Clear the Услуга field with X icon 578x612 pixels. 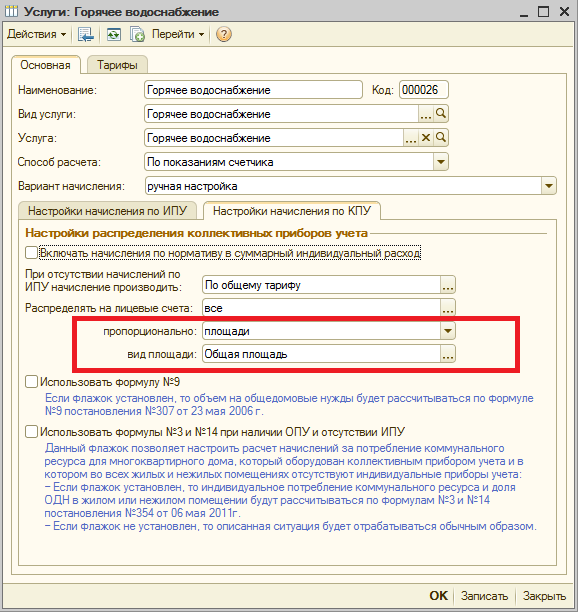tap(426, 138)
